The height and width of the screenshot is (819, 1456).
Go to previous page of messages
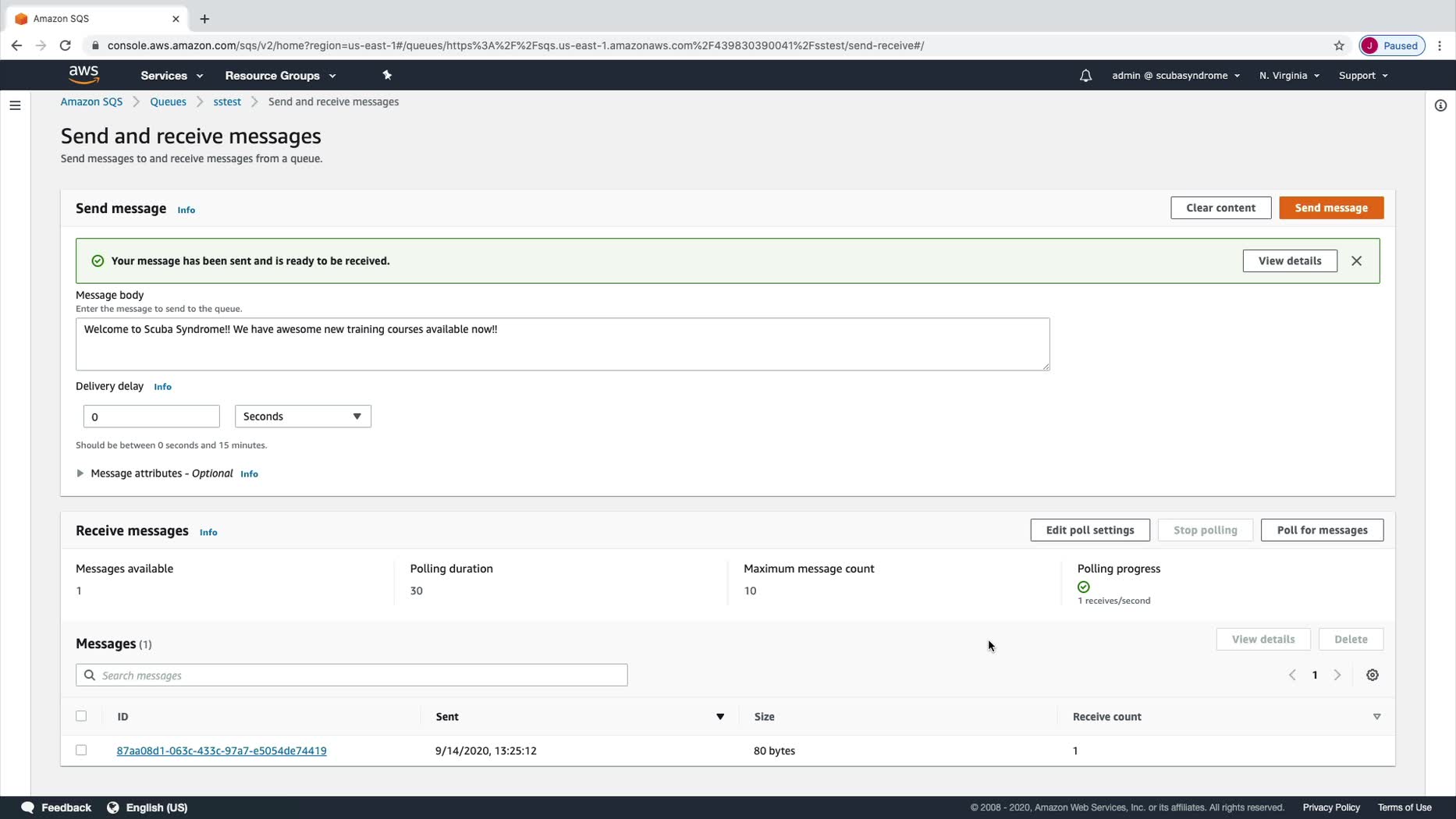pyautogui.click(x=1292, y=675)
